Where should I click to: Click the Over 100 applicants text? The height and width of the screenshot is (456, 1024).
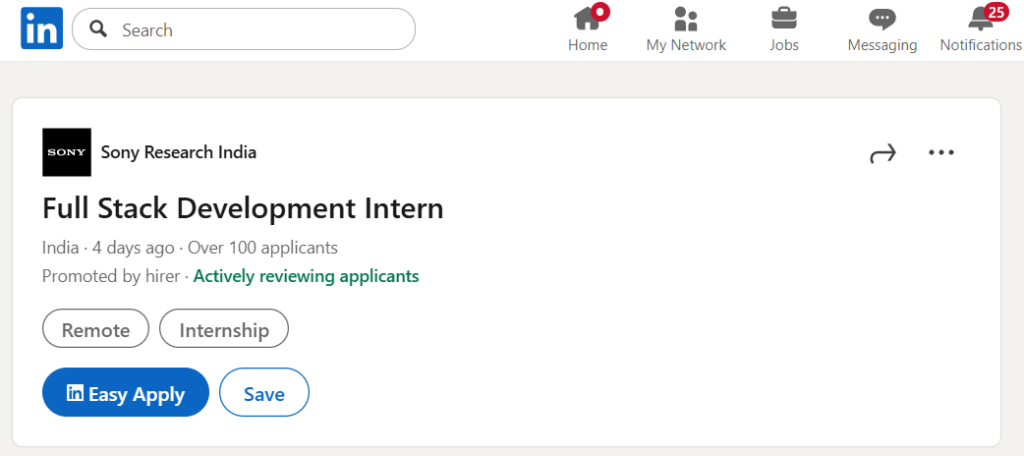pos(262,247)
